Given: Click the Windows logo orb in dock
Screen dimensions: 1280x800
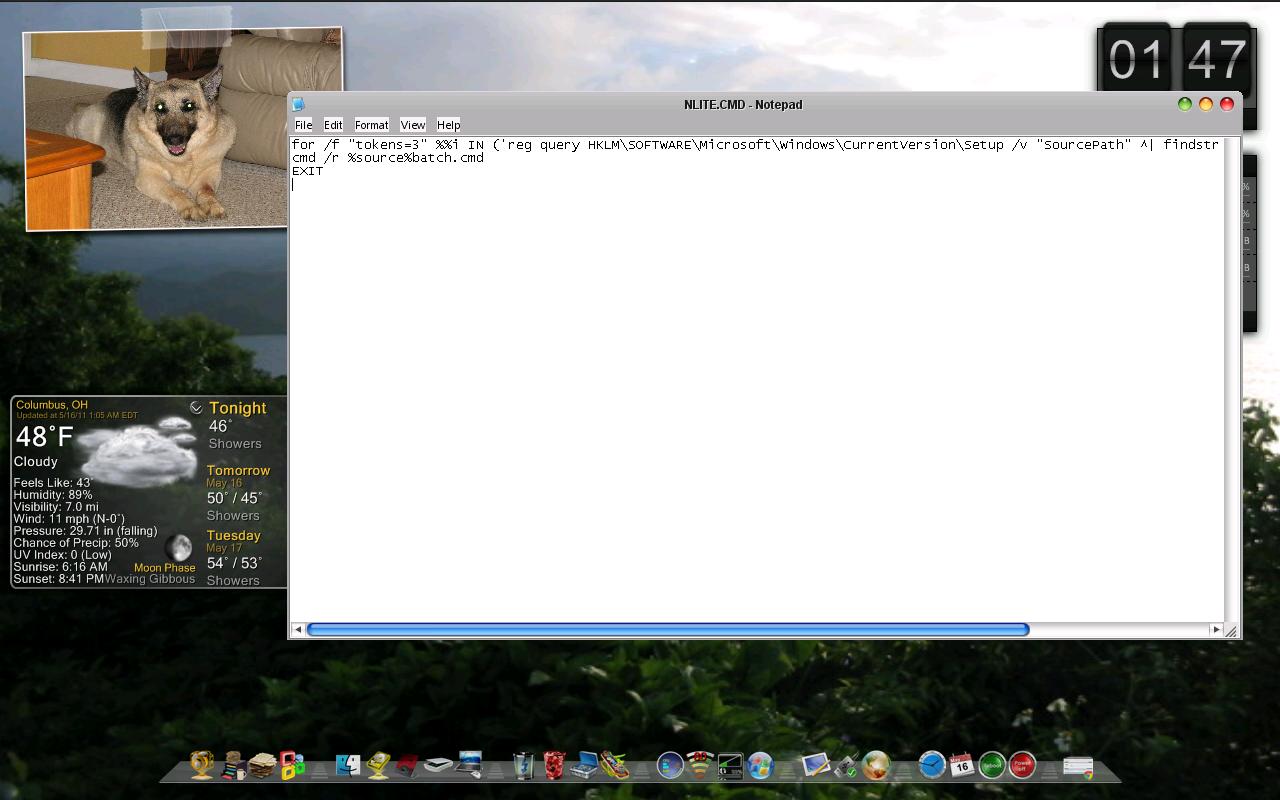Looking at the screenshot, I should 760,766.
